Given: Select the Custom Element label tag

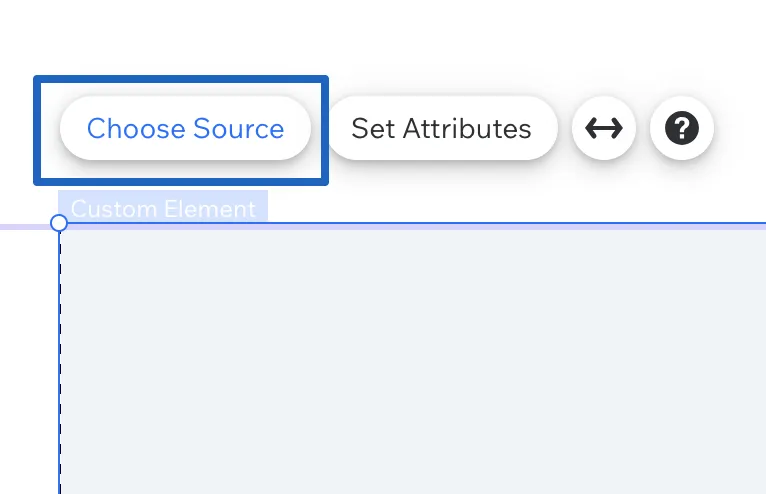Looking at the screenshot, I should (163, 207).
